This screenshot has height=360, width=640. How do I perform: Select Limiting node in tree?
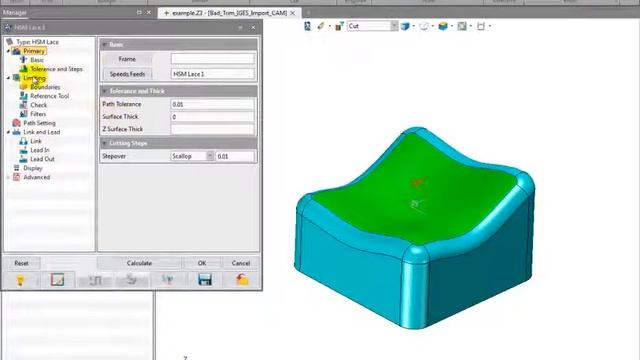pyautogui.click(x=34, y=78)
